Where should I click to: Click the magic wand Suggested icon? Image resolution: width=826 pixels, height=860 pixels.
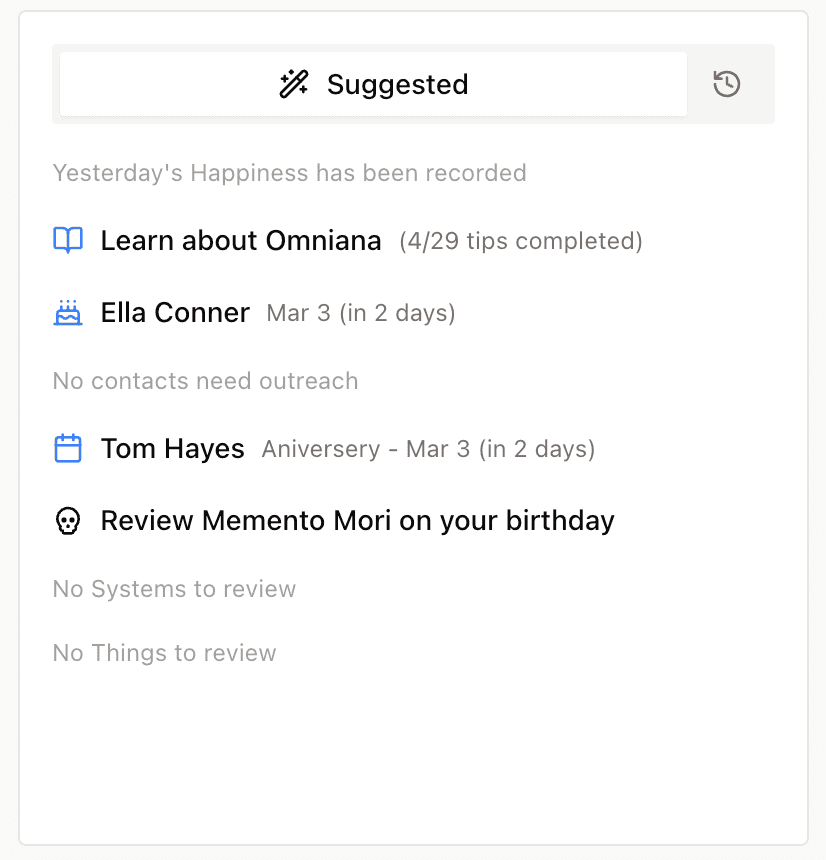292,84
